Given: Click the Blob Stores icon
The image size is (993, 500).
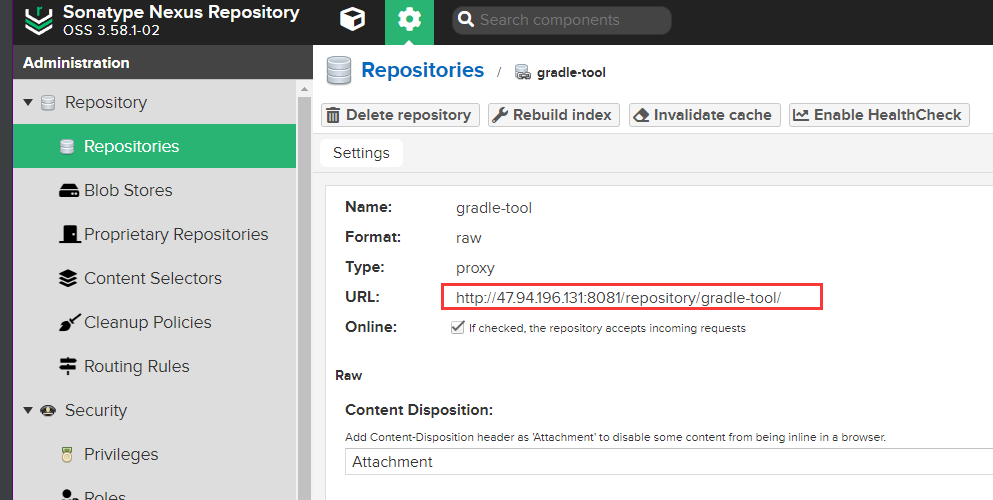Looking at the screenshot, I should [x=68, y=191].
